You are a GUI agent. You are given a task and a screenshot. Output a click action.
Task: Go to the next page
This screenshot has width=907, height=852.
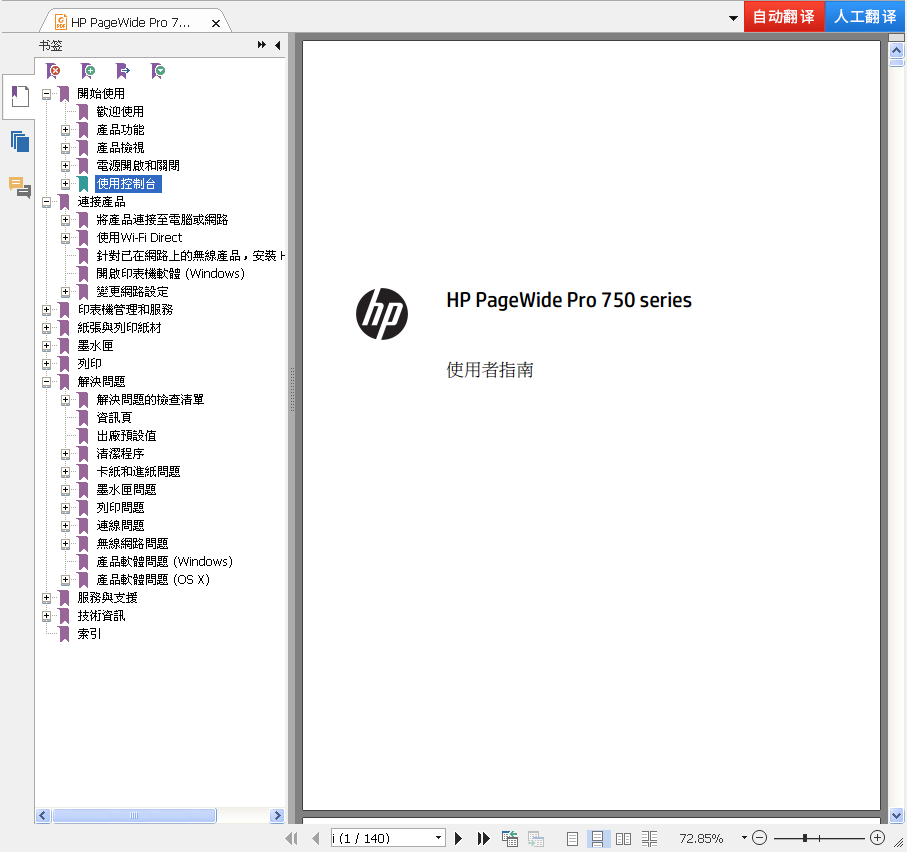(458, 838)
